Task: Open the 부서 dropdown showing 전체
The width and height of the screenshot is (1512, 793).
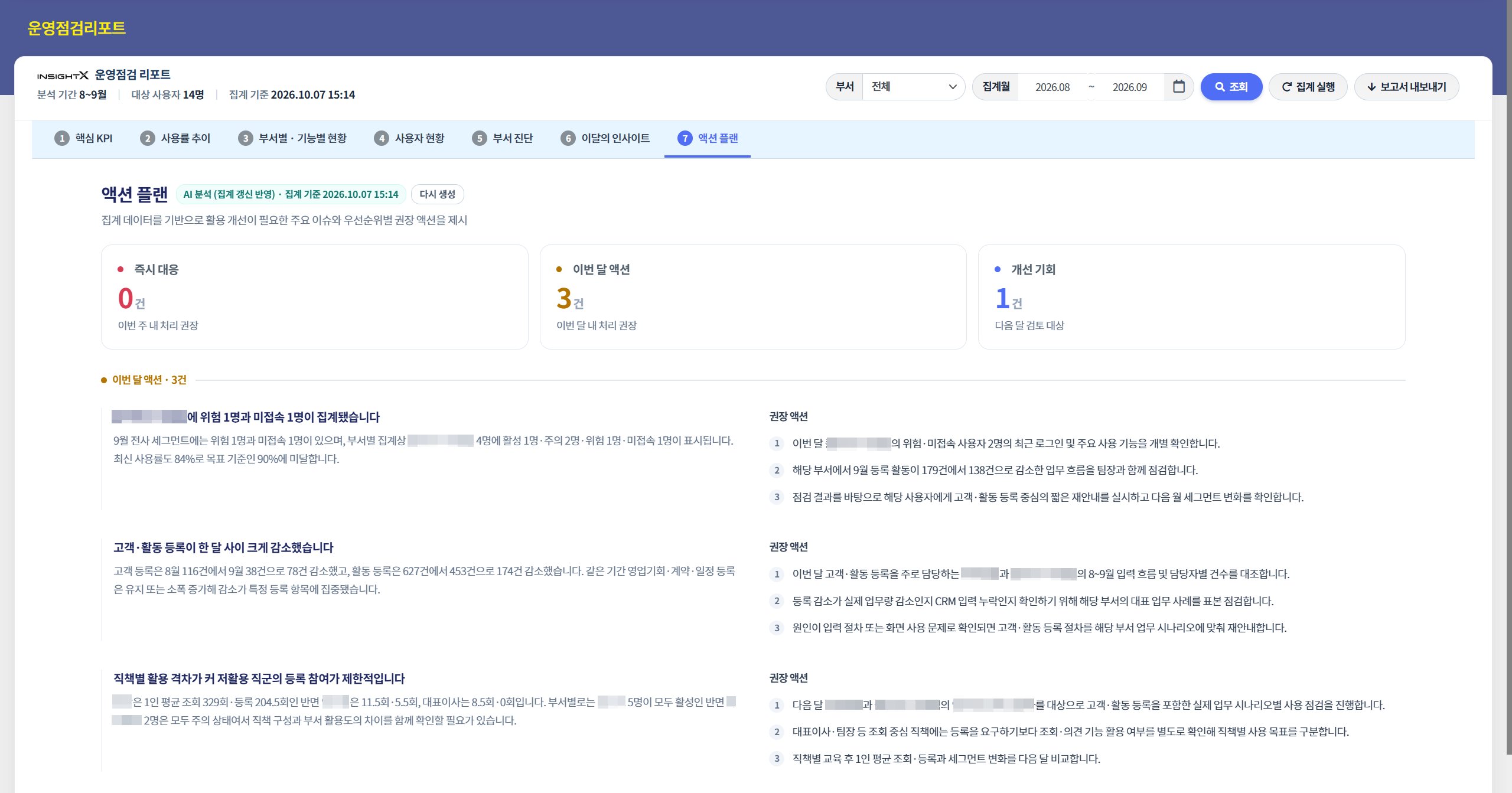Action: 913,87
